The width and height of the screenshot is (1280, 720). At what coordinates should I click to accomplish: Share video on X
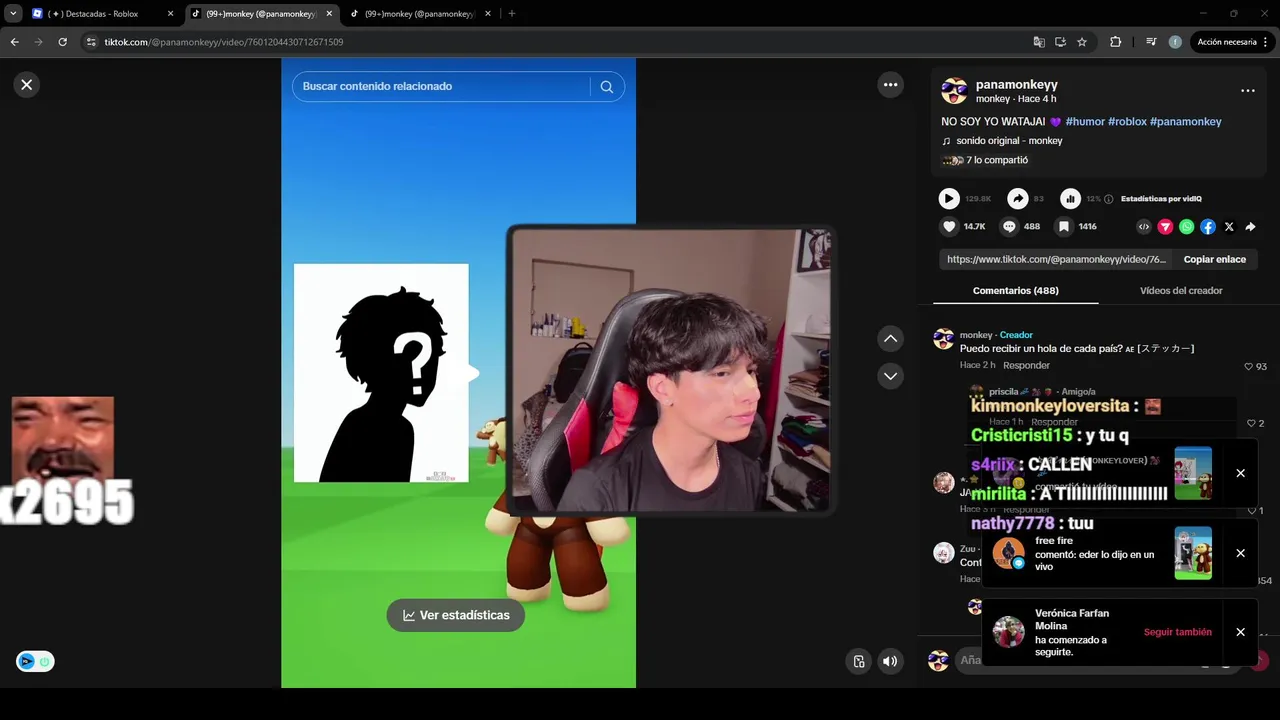coord(1229,227)
